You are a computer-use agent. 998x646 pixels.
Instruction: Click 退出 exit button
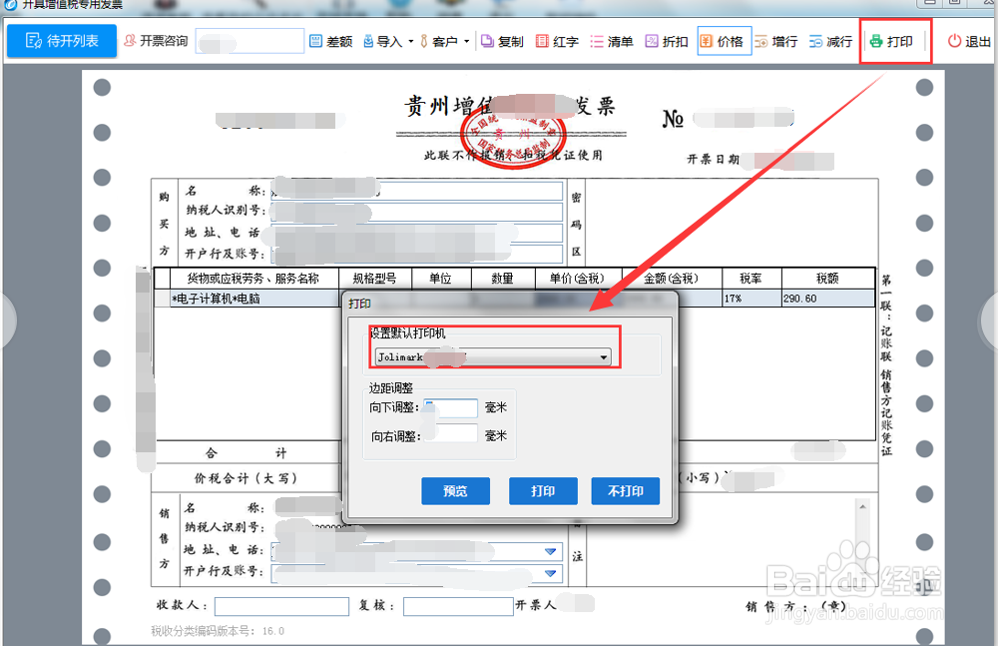(969, 41)
